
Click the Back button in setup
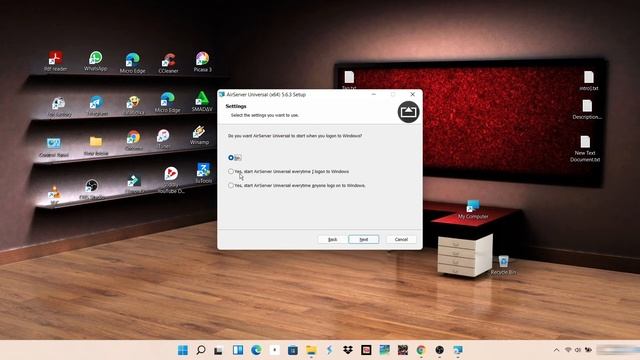pos(333,240)
